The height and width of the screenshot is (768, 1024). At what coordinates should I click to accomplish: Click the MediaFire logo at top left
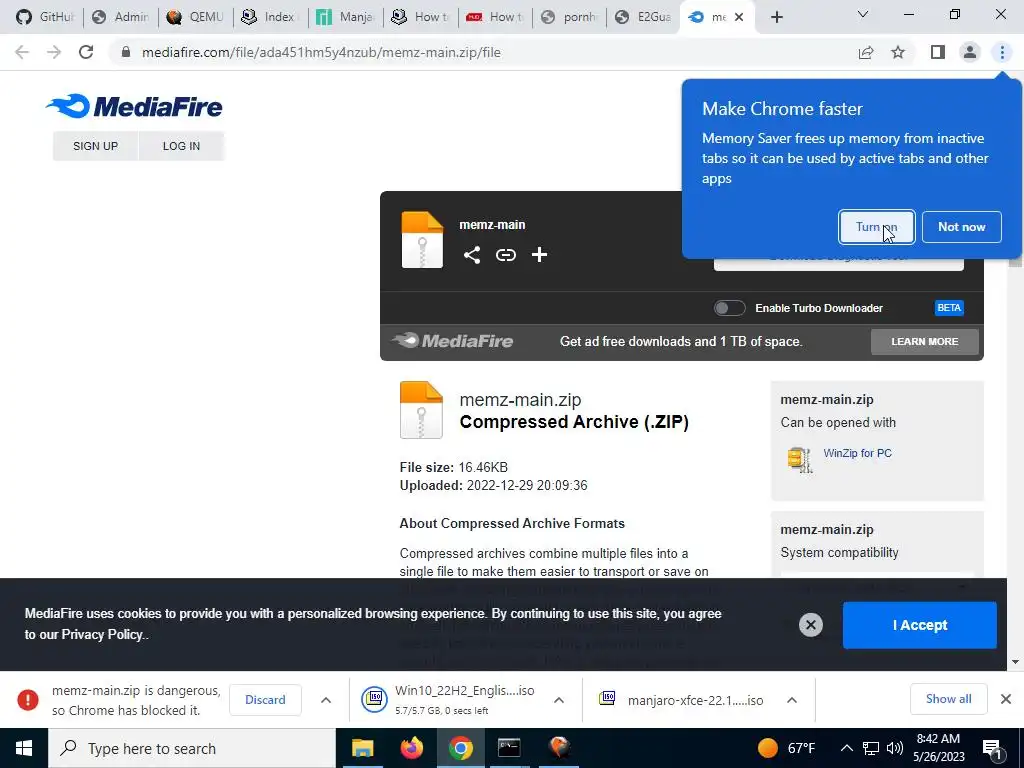(x=134, y=106)
